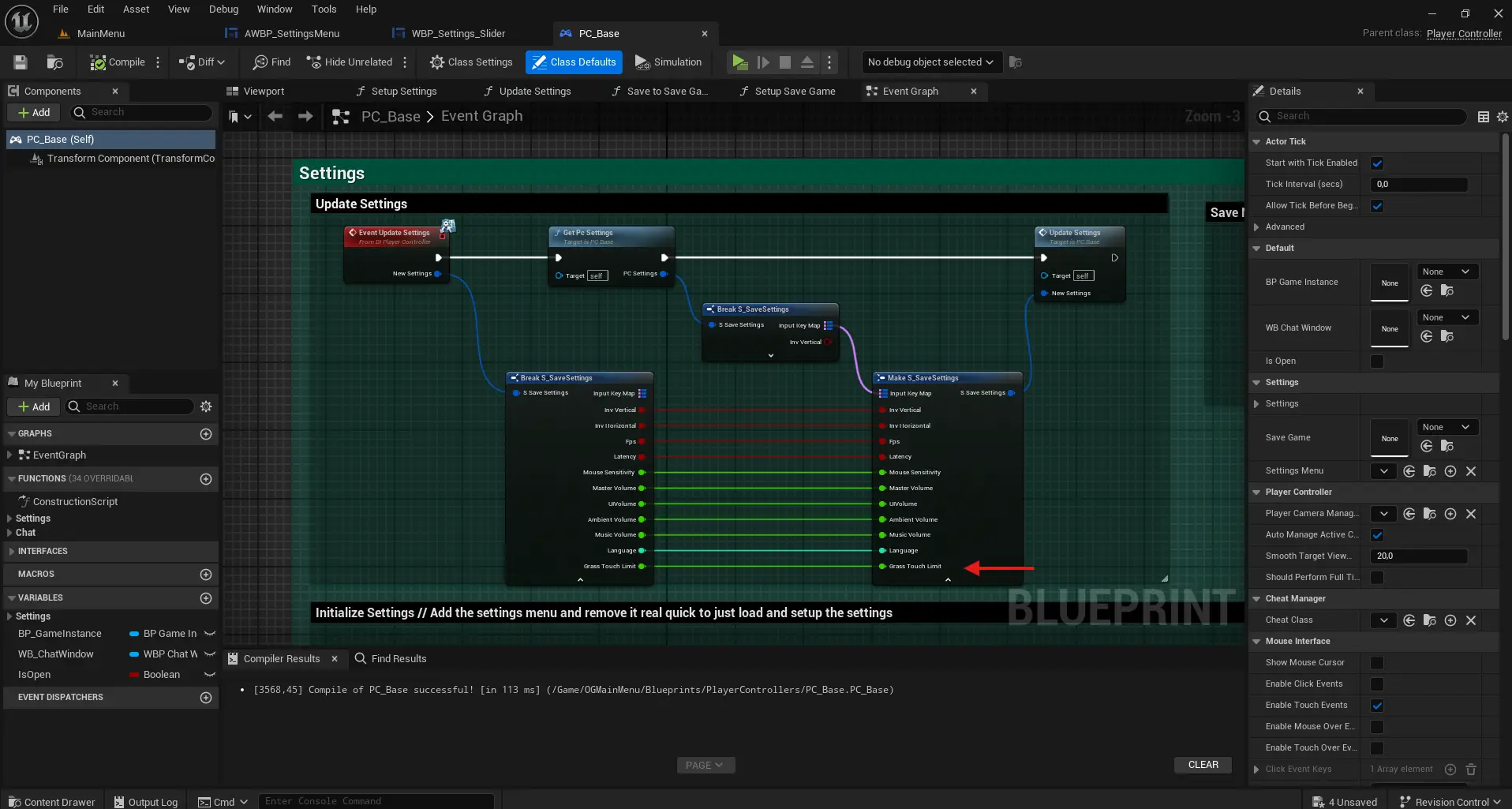Add a new component

click(x=34, y=113)
